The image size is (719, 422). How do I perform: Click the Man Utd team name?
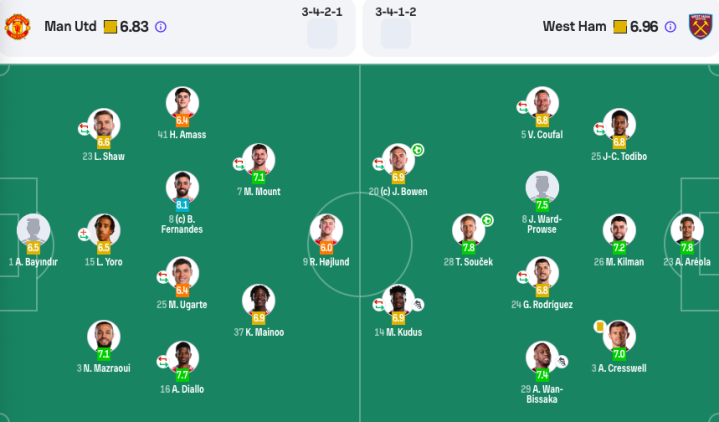click(70, 27)
